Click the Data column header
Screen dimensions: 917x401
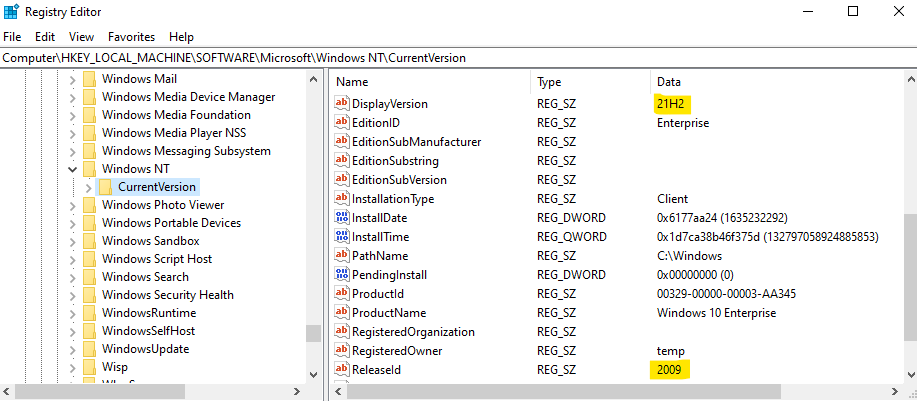[777, 82]
